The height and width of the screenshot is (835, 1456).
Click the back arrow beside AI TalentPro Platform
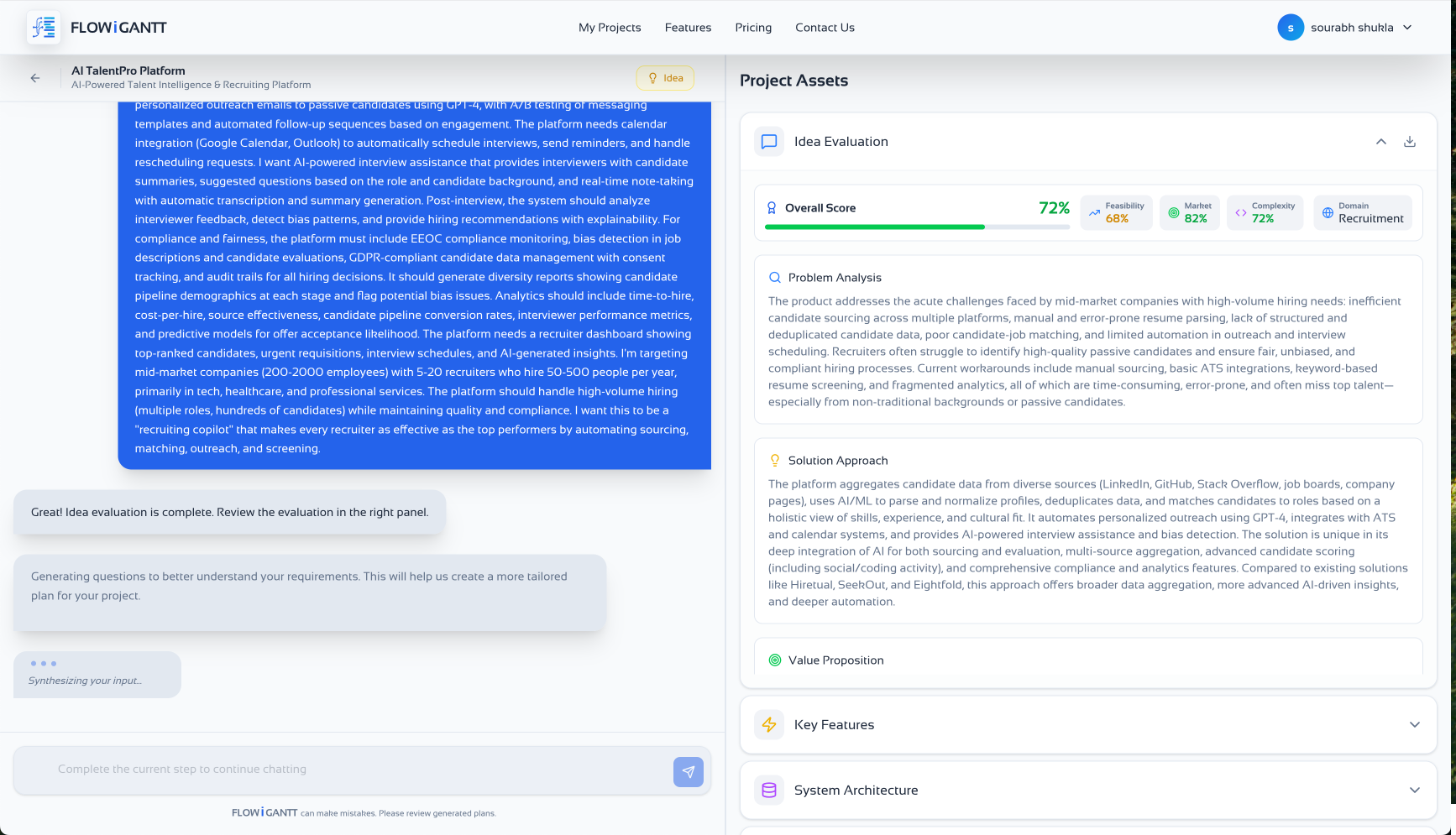[x=35, y=78]
